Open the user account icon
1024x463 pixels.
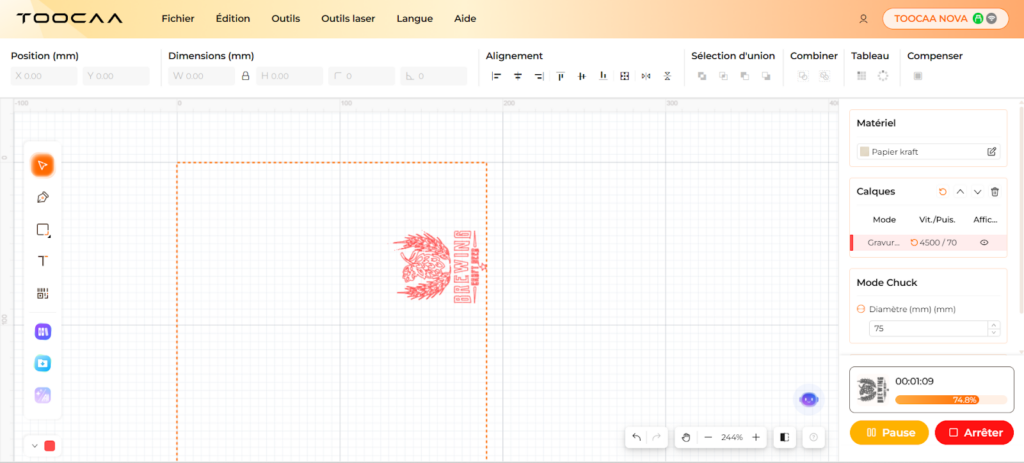[x=863, y=19]
